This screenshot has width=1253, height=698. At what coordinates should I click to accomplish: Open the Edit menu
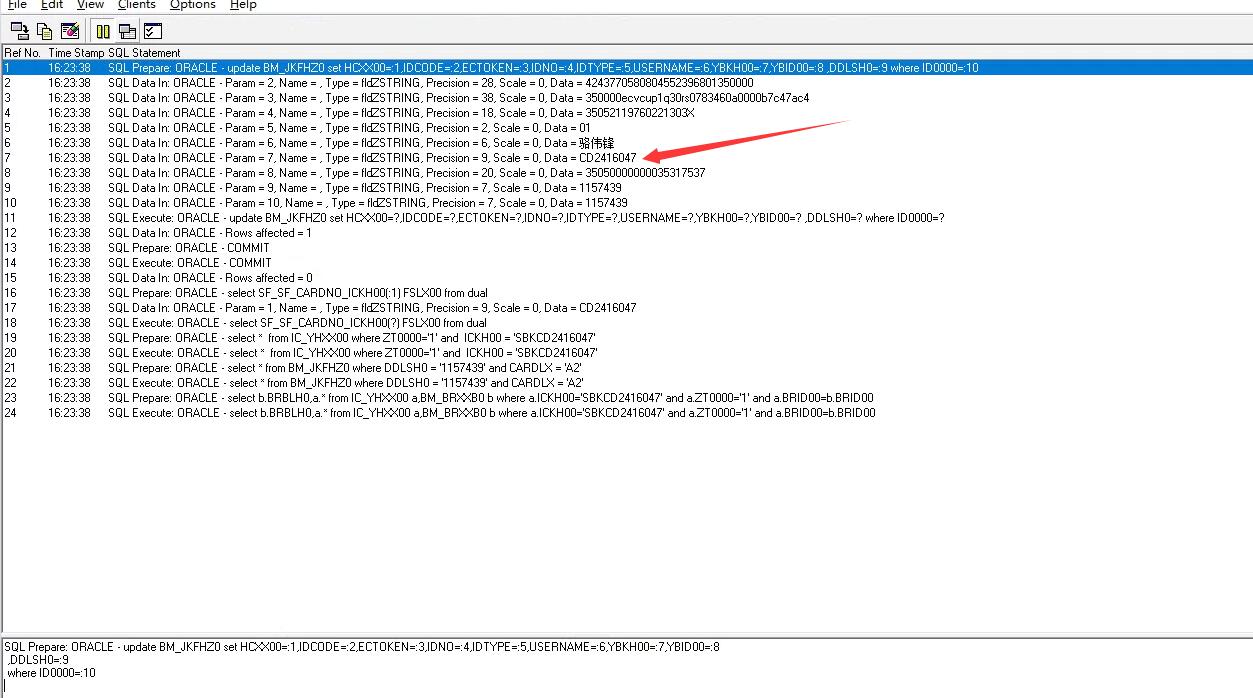(x=52, y=5)
